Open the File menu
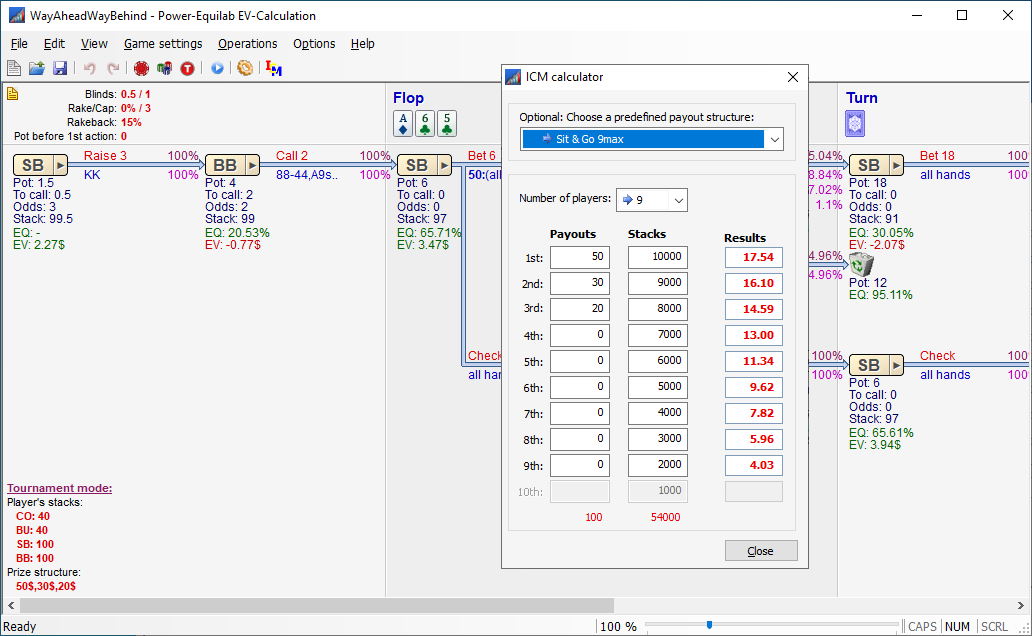 click(19, 43)
